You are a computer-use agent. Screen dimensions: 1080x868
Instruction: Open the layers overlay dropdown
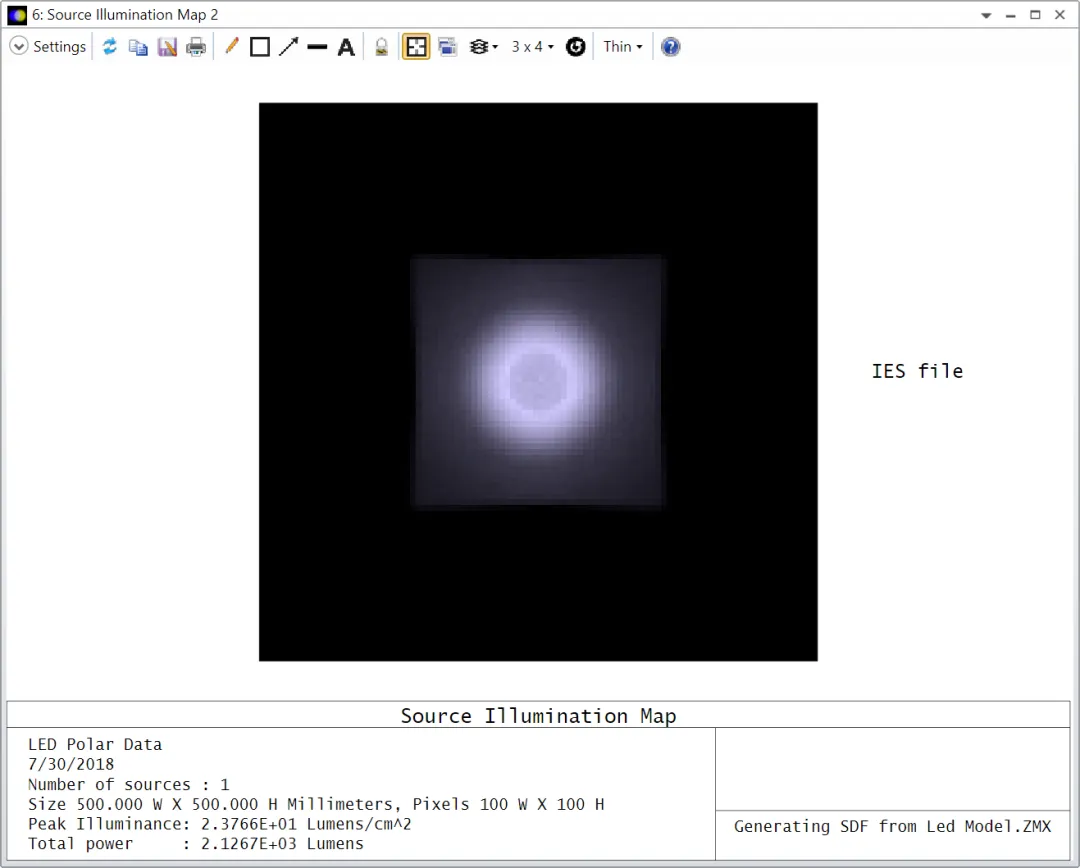point(483,47)
